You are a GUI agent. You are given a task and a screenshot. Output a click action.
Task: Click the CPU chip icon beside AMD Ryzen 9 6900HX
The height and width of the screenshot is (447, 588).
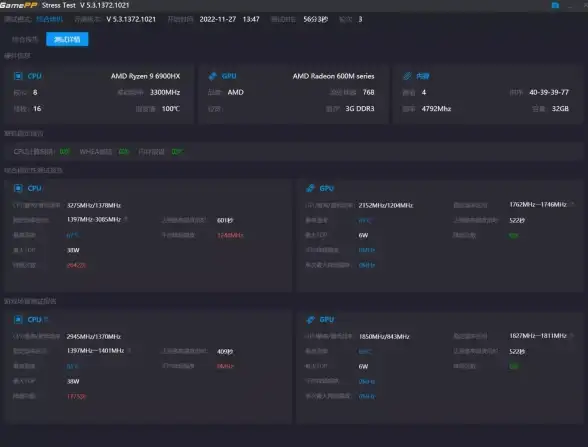pos(18,76)
